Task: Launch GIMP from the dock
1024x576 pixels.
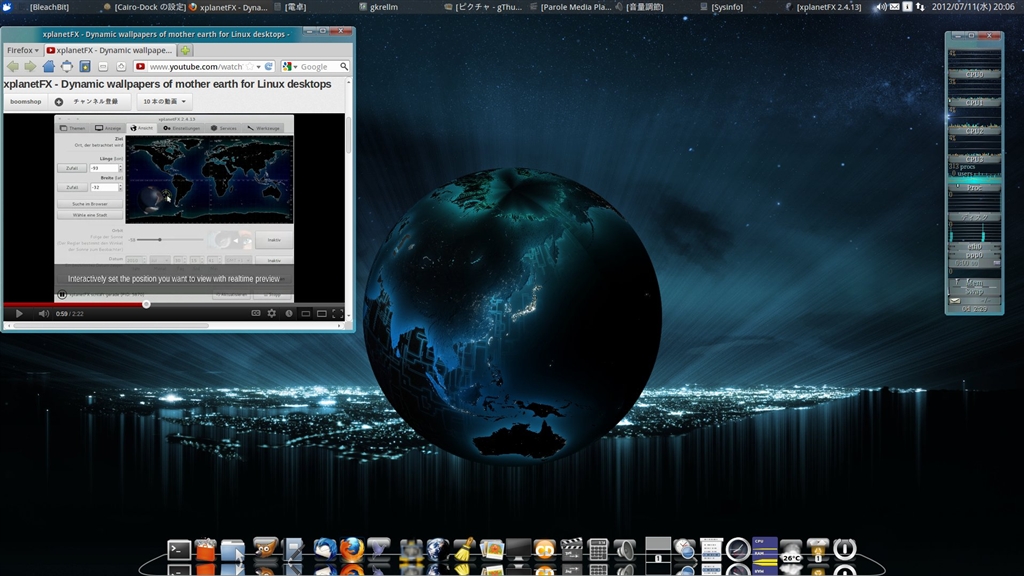Action: (x=265, y=549)
